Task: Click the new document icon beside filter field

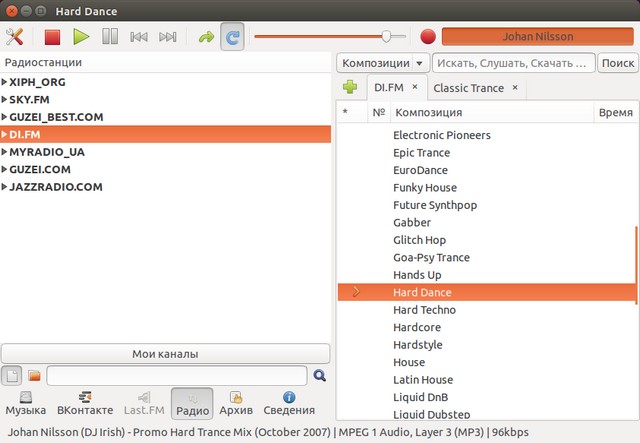Action: [12, 375]
